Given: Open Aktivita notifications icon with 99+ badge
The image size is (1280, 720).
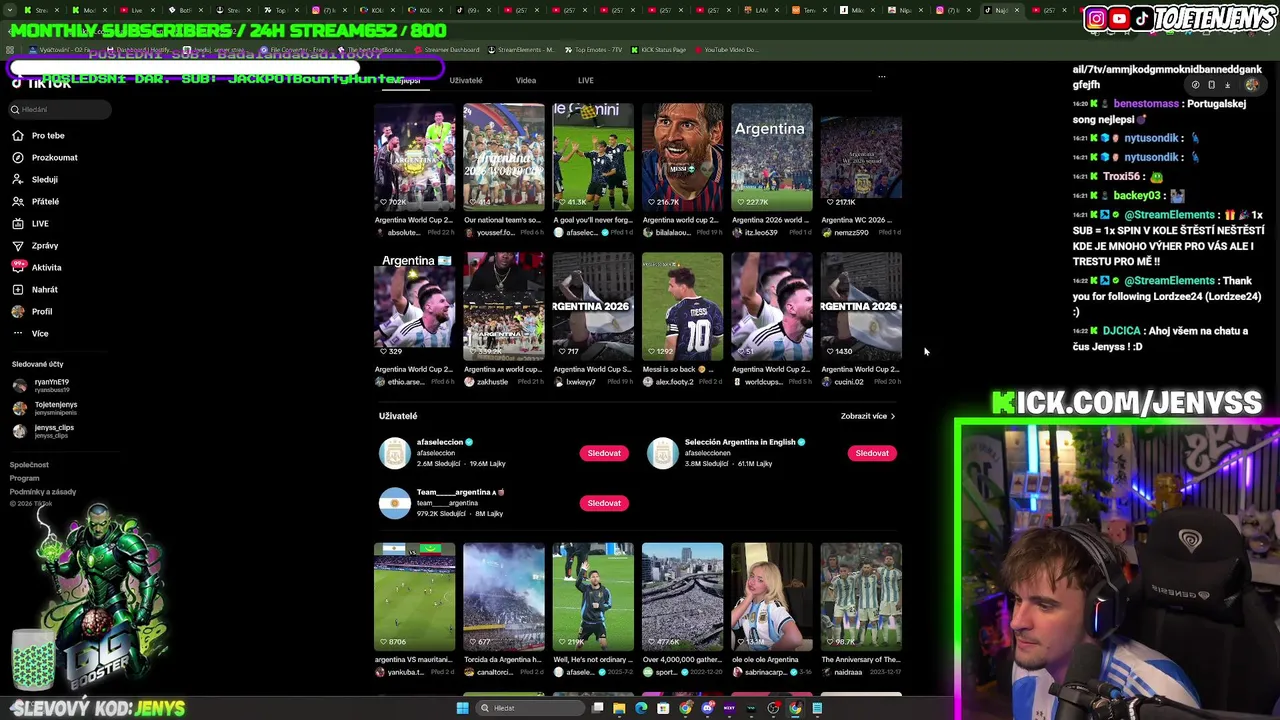Looking at the screenshot, I should point(18,267).
